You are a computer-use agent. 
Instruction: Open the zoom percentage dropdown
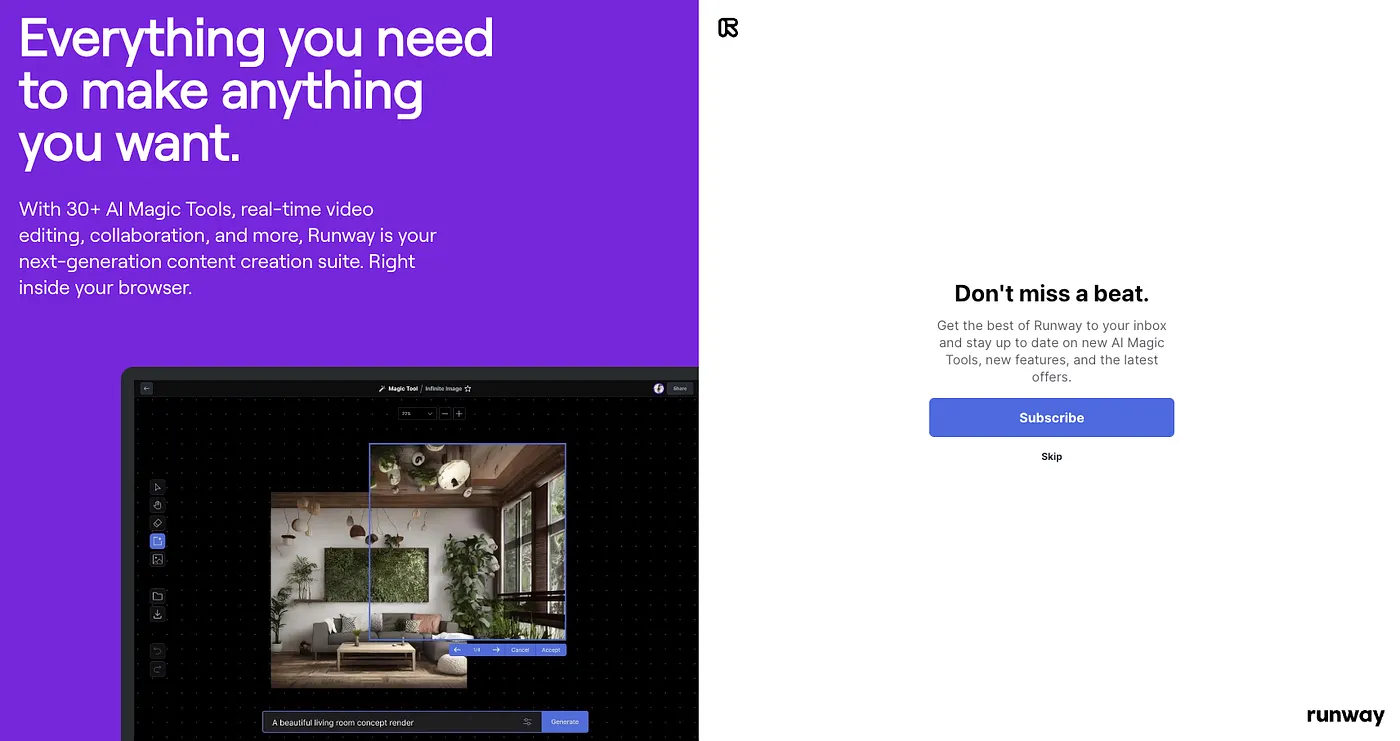[417, 413]
